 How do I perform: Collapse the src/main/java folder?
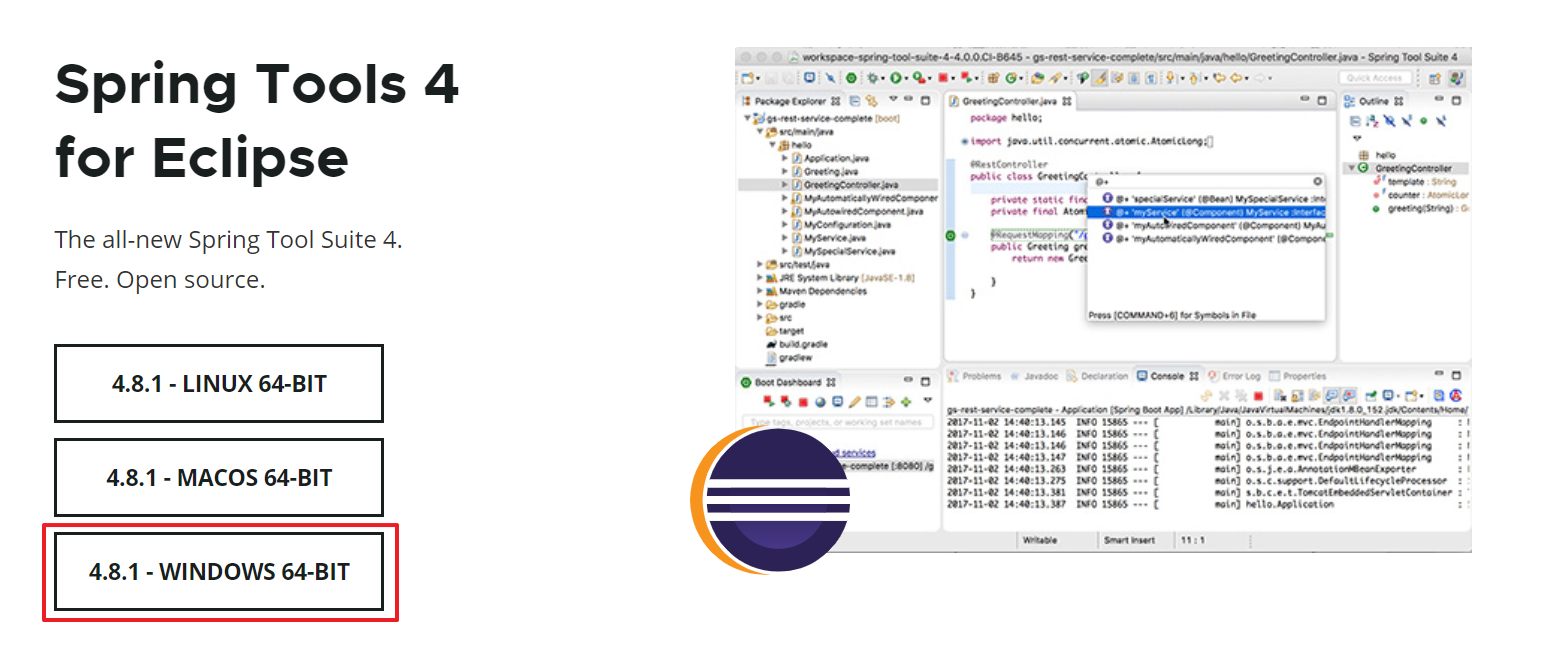pyautogui.click(x=760, y=132)
